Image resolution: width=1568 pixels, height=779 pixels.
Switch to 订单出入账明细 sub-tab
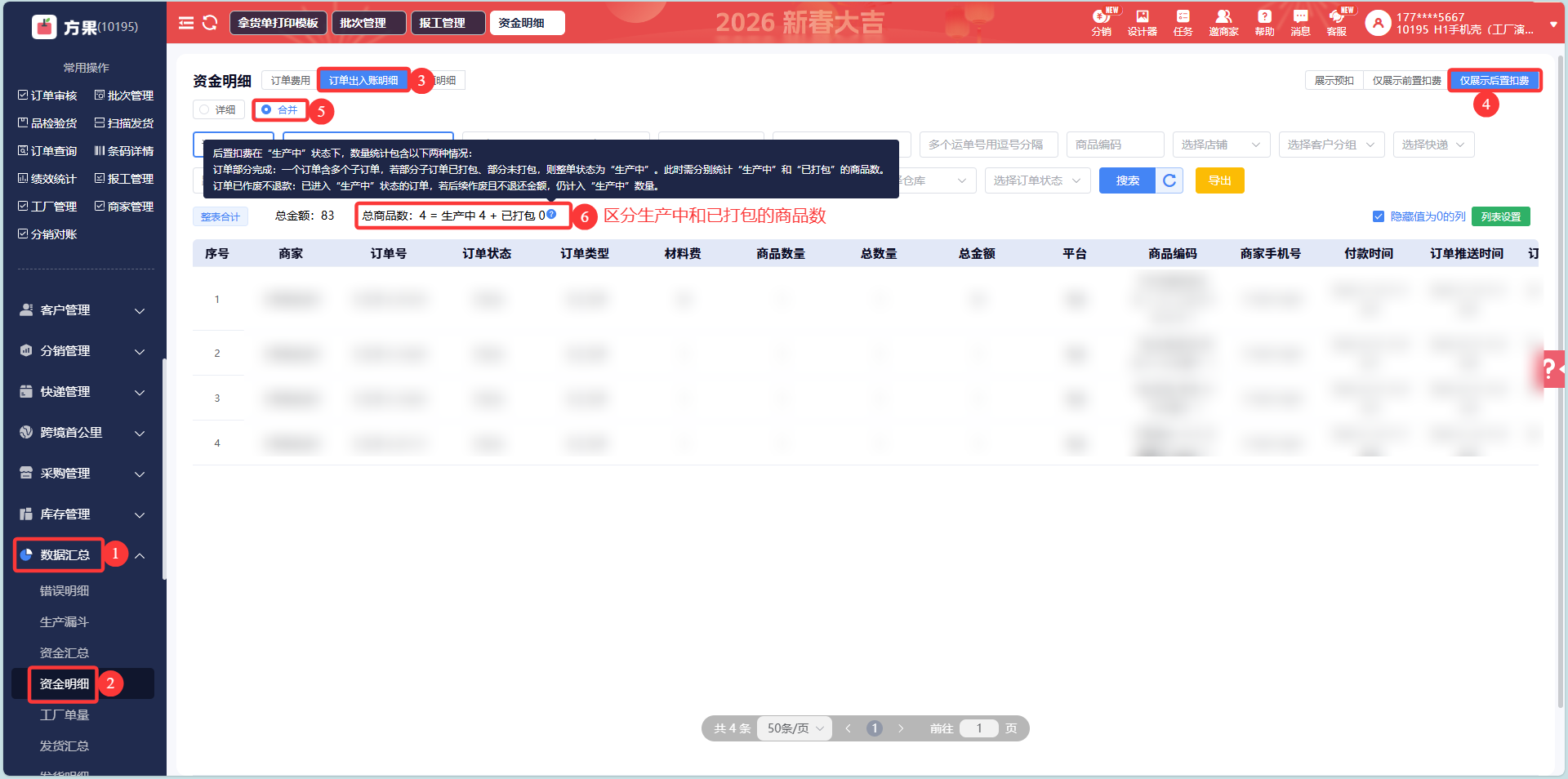click(x=363, y=80)
